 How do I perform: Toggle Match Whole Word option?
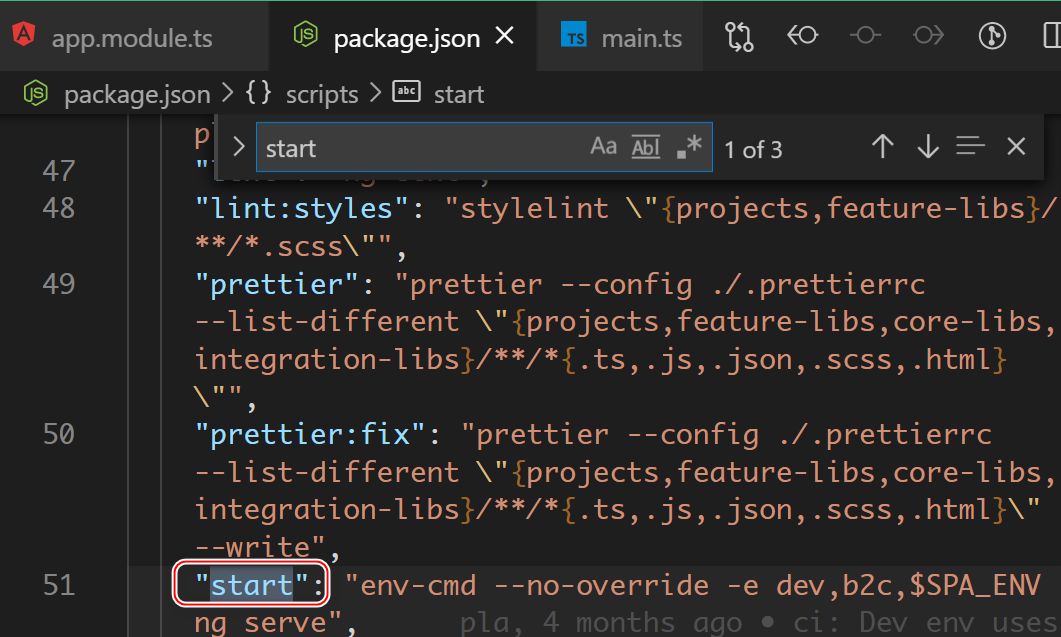pos(646,148)
